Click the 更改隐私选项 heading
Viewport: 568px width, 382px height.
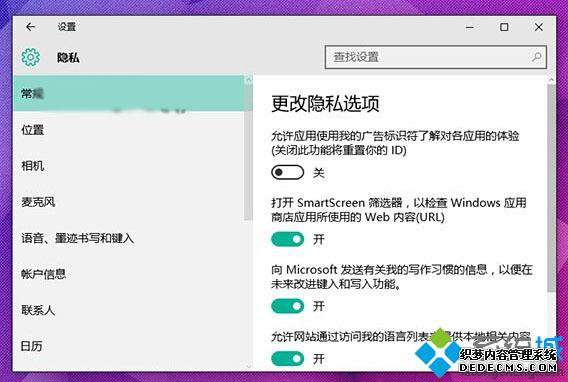click(325, 104)
